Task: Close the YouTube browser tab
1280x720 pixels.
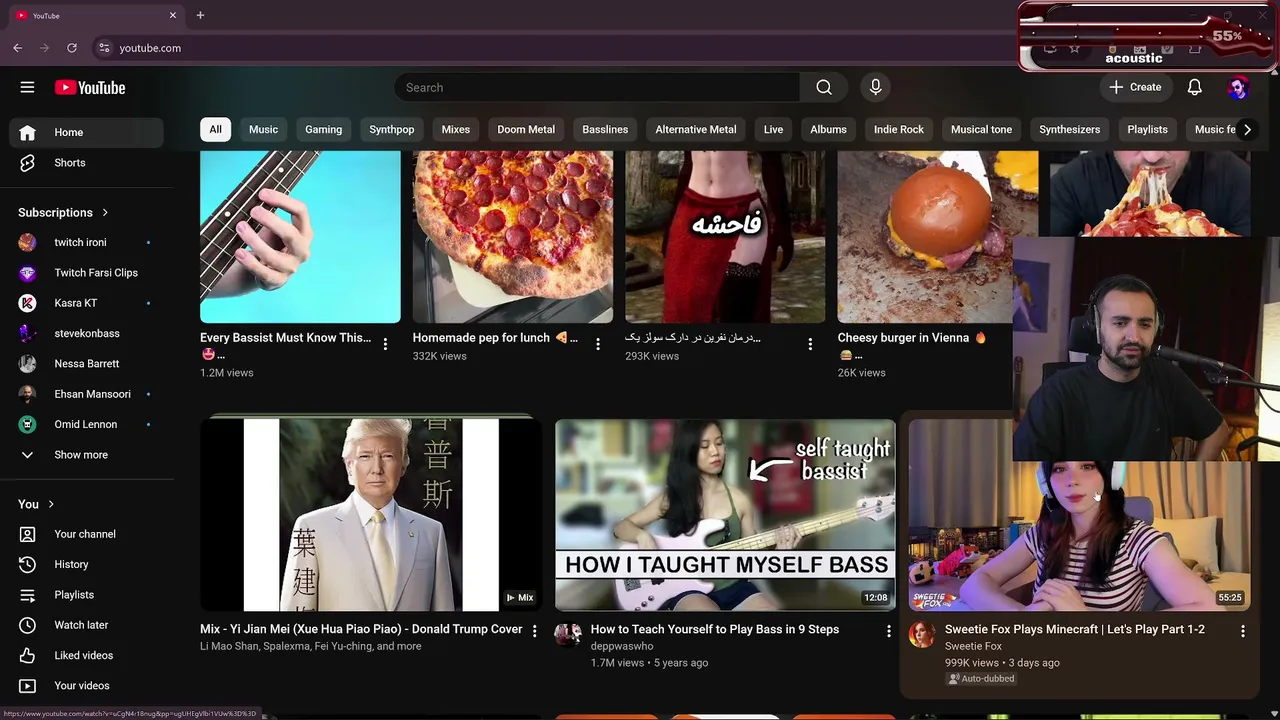Action: (x=172, y=15)
